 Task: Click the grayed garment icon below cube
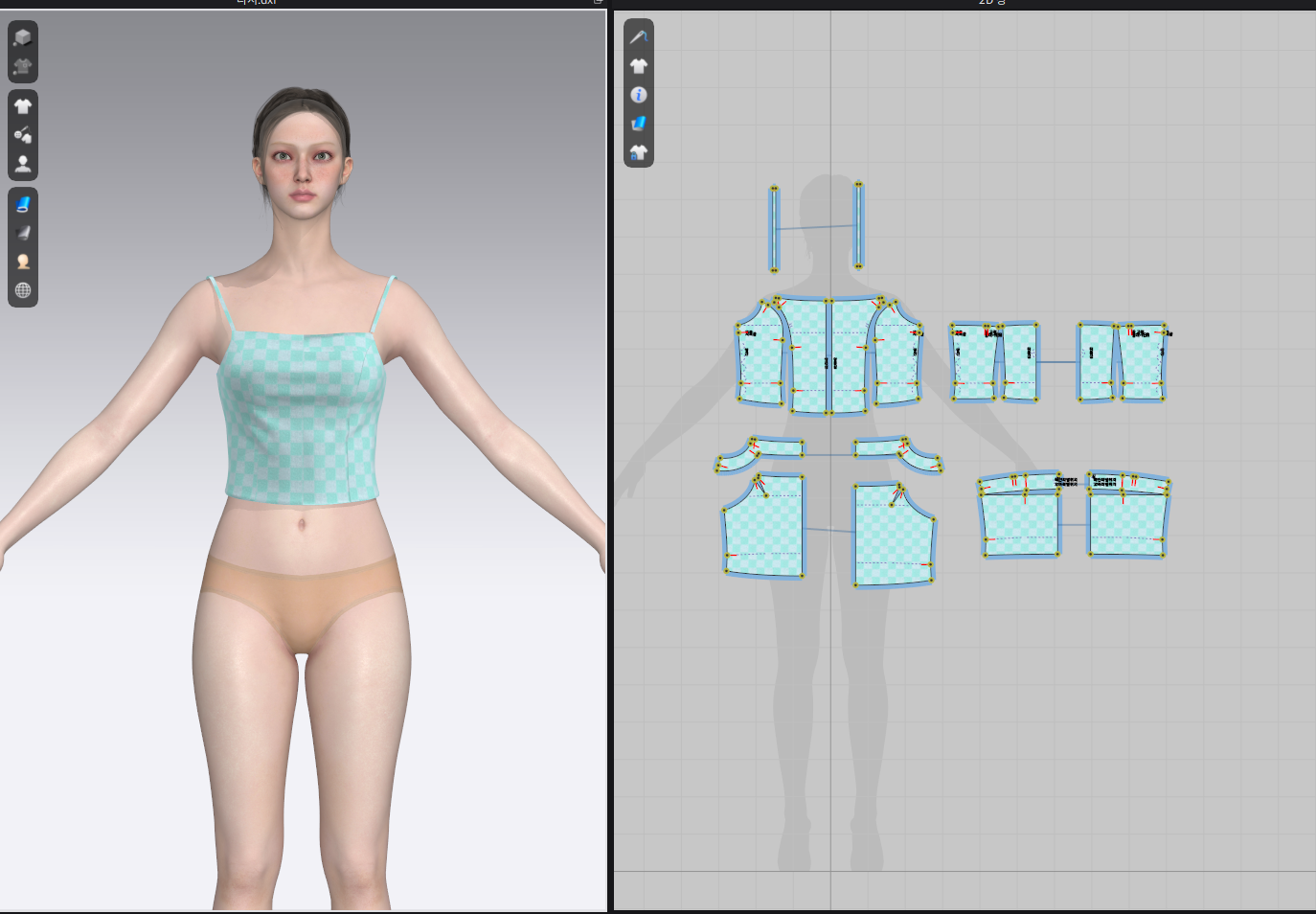(x=23, y=66)
